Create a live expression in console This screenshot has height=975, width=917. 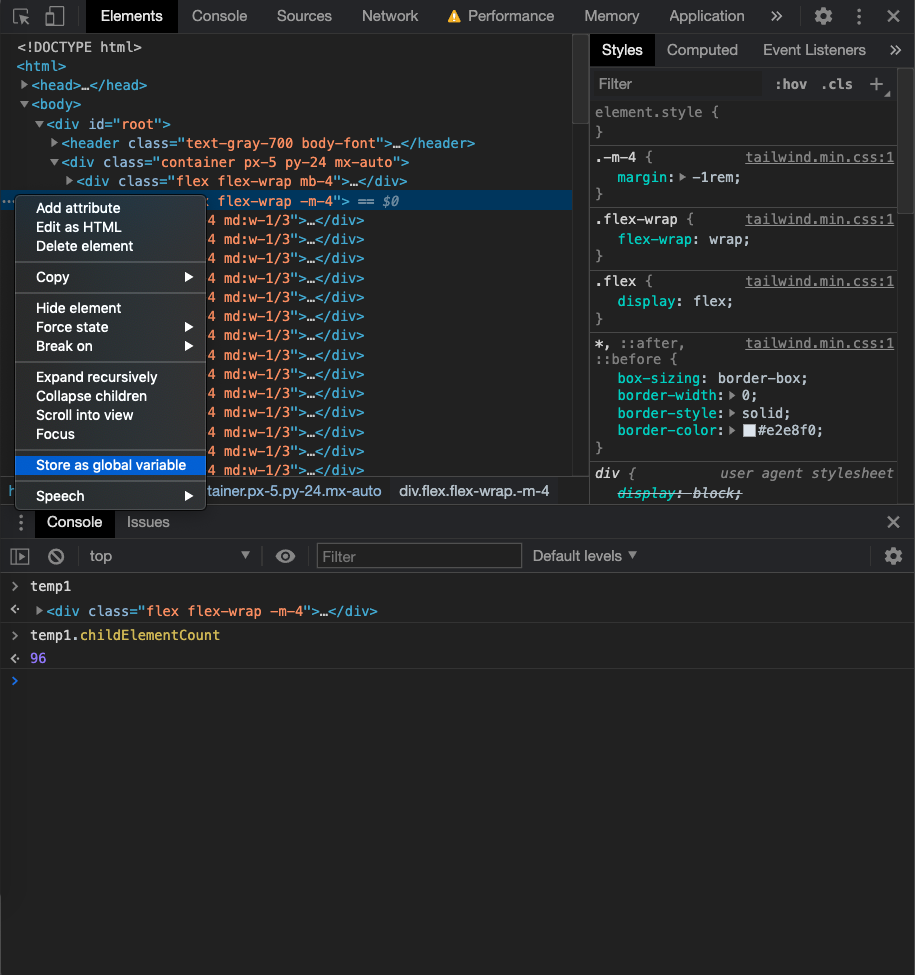(x=285, y=556)
